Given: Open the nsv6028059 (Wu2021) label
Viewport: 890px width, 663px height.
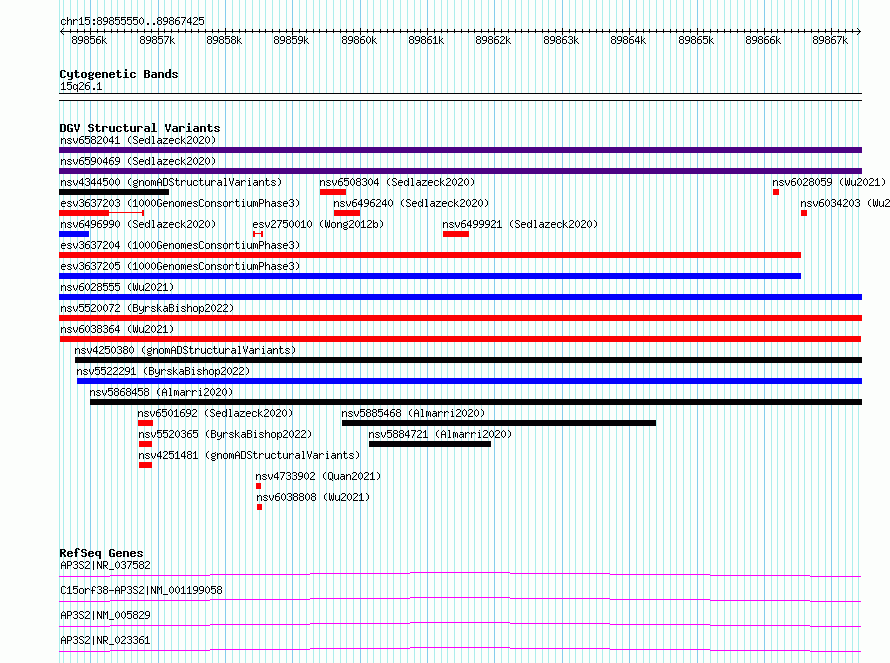Looking at the screenshot, I should pos(829,182).
